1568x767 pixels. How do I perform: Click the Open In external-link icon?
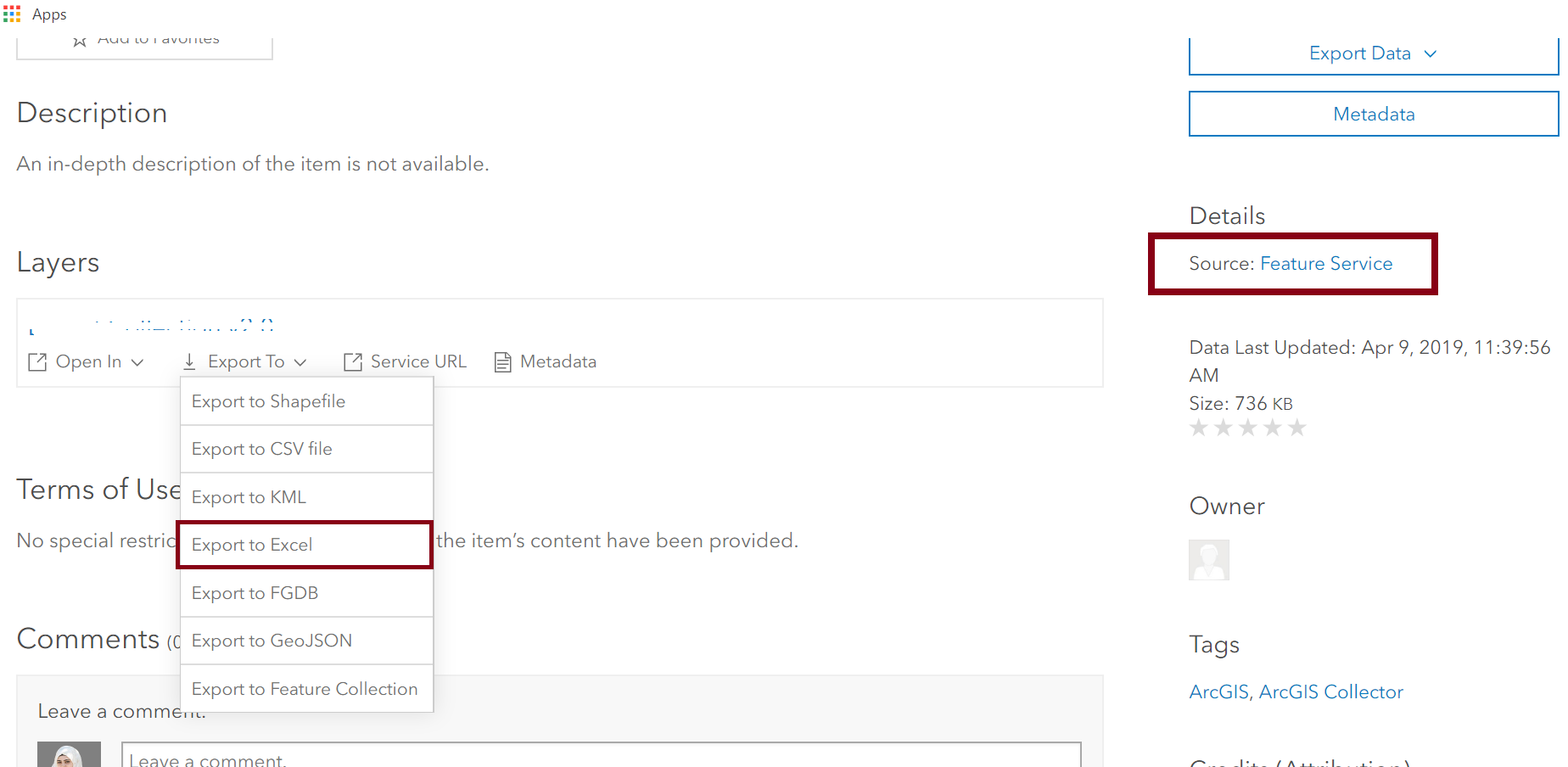tap(37, 362)
